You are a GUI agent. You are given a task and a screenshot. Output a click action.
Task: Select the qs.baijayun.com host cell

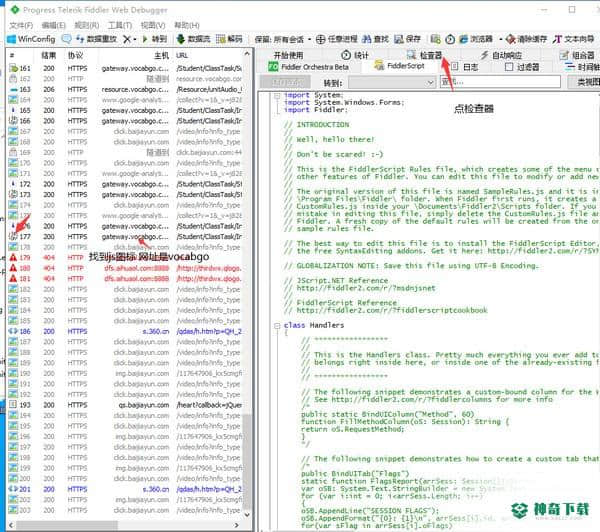pyautogui.click(x=144, y=405)
